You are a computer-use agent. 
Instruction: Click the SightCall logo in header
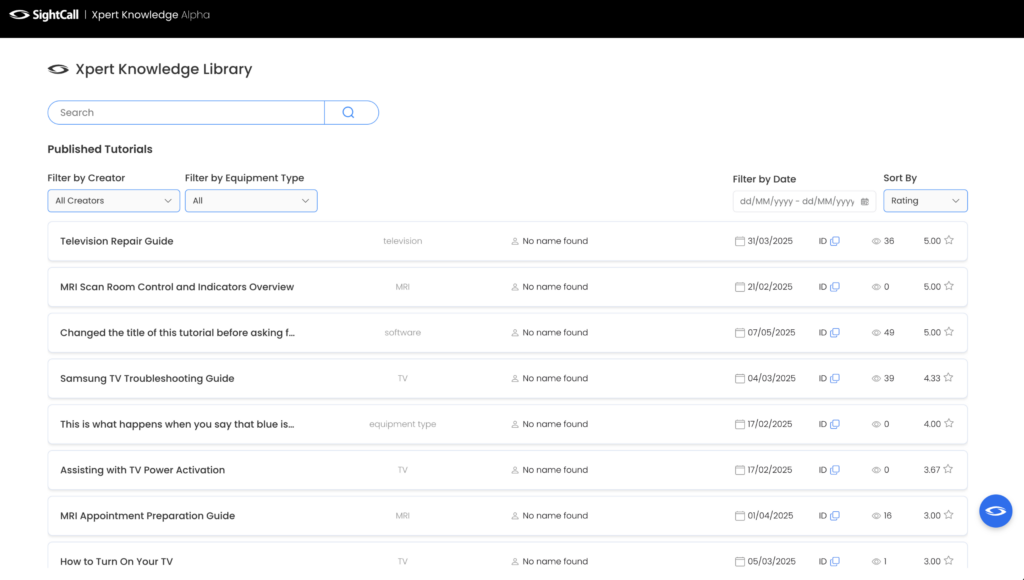click(43, 14)
